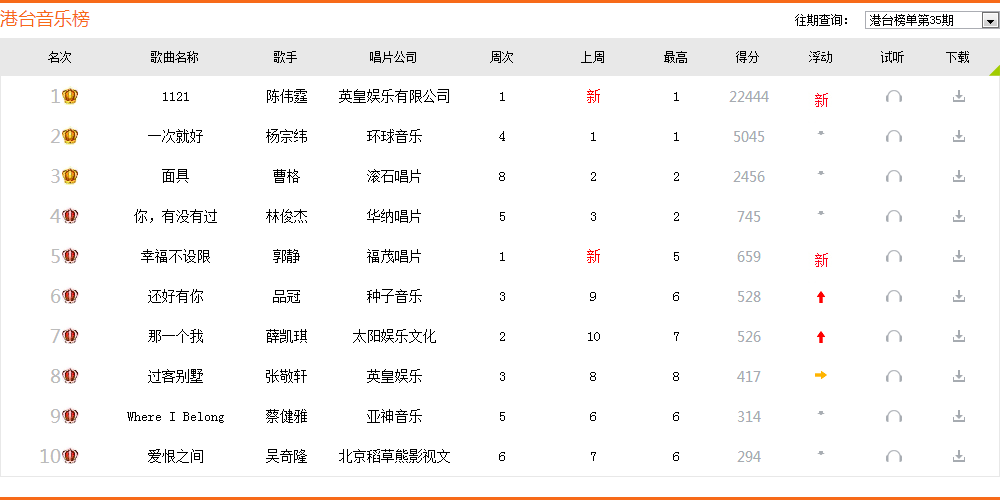The width and height of the screenshot is (1003, 500).
Task: Click record label 太阳娱乐文化
Action: coord(394,336)
